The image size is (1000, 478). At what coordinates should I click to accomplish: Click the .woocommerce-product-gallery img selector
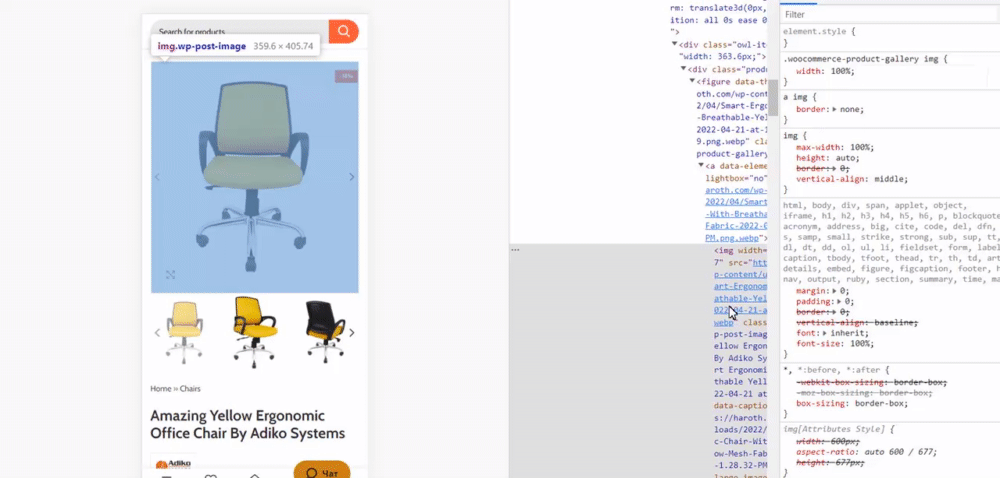[x=862, y=59]
